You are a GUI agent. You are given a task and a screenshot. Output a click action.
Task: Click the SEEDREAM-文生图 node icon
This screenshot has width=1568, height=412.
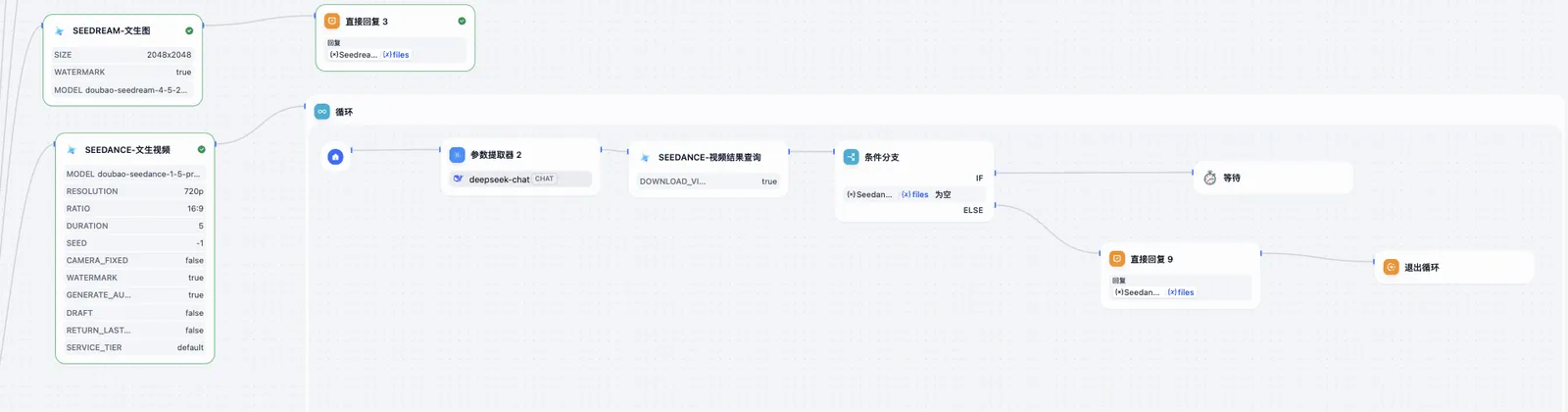pyautogui.click(x=60, y=31)
